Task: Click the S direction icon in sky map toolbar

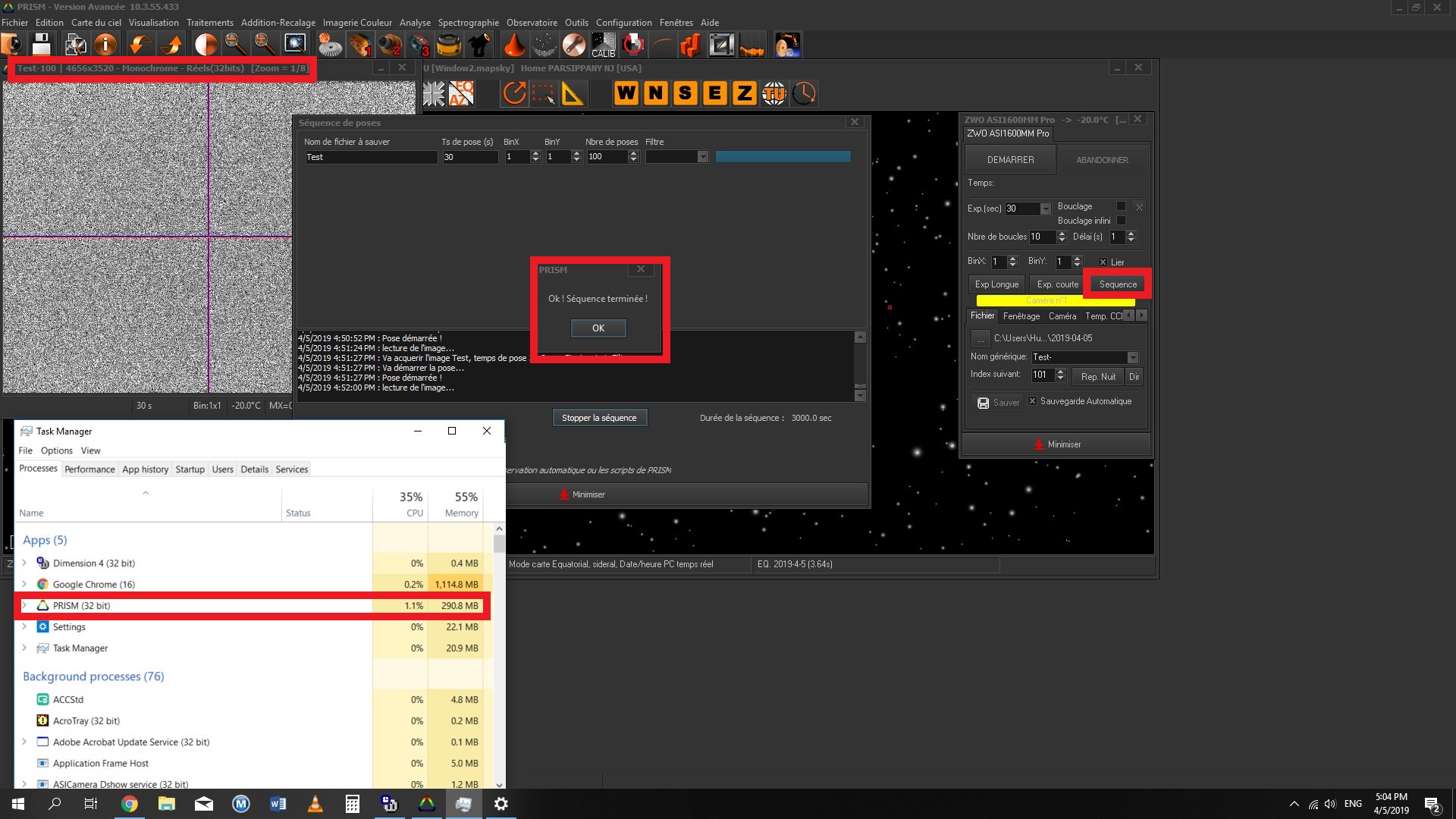Action: pos(686,93)
